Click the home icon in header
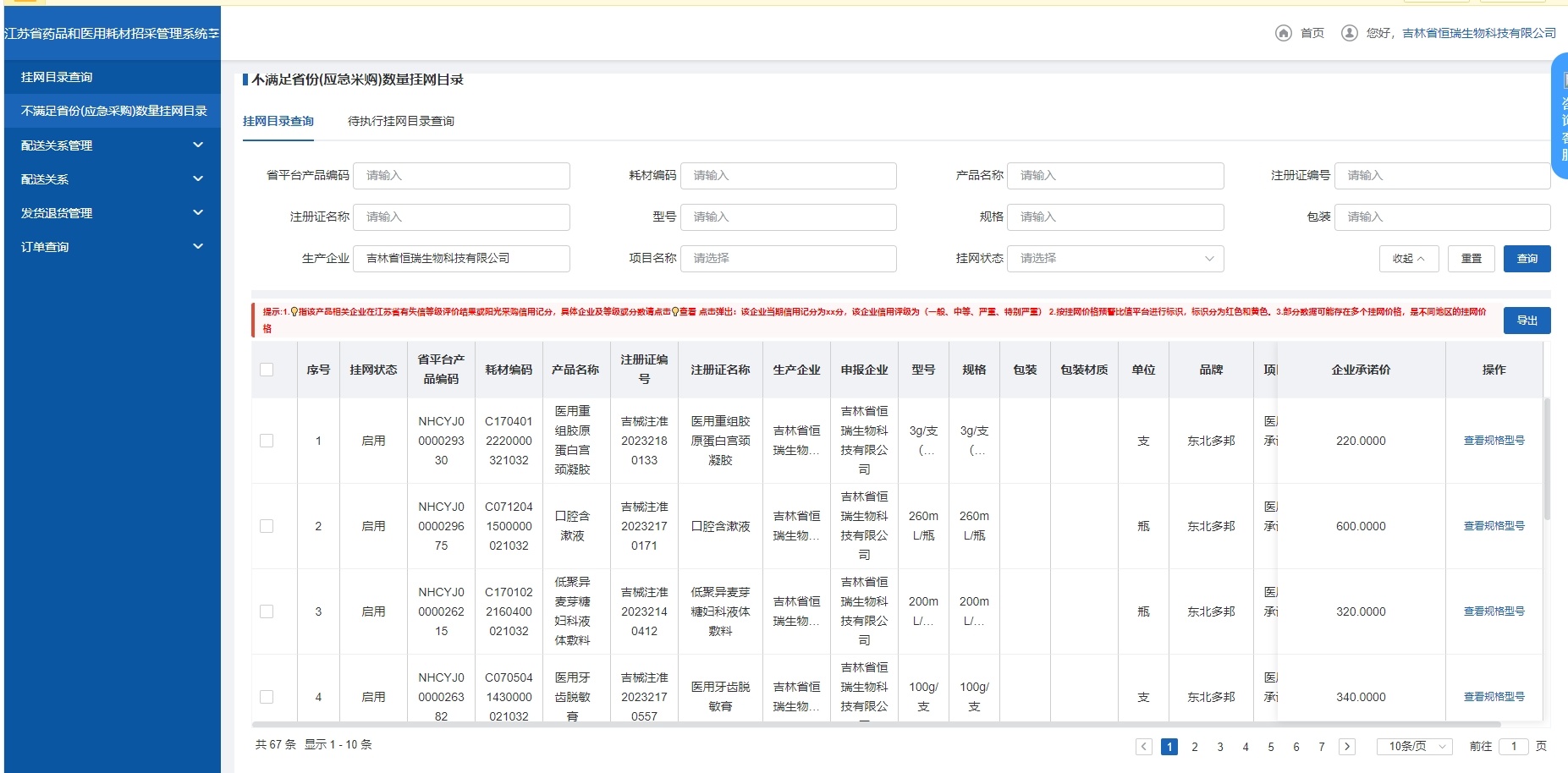The width and height of the screenshot is (1568, 773). 1283,33
